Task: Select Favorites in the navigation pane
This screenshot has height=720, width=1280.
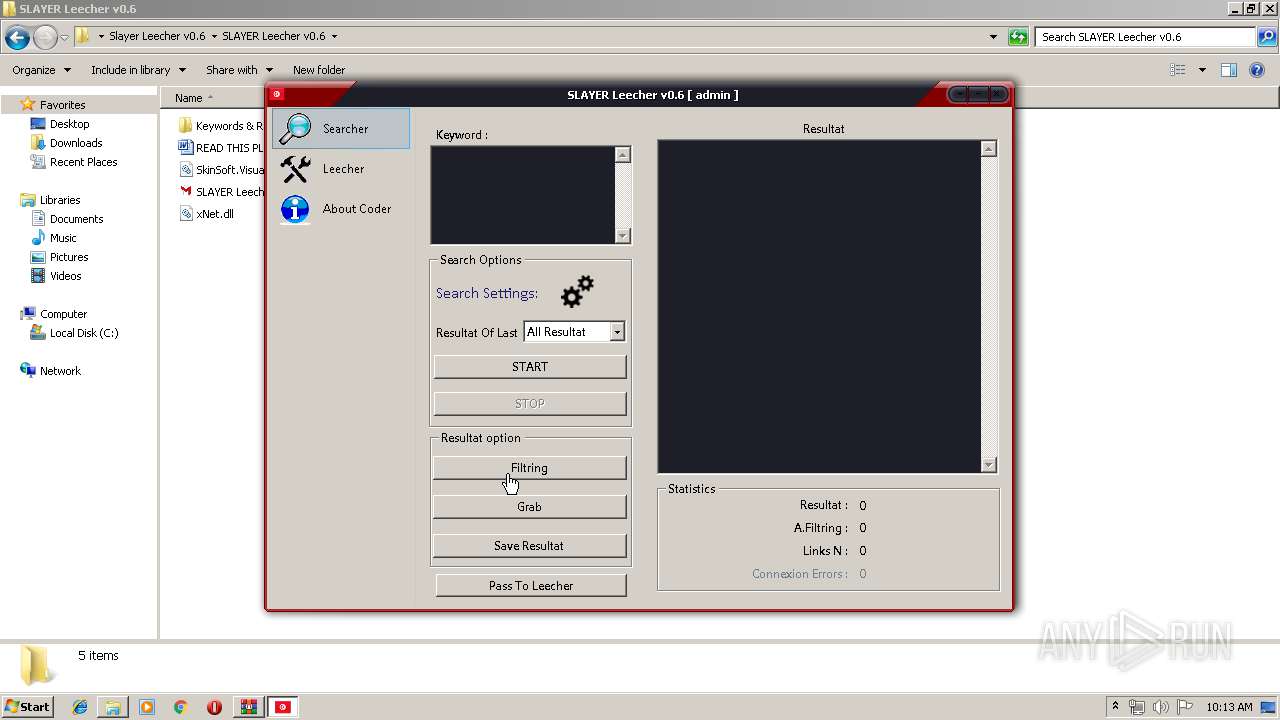Action: point(53,105)
